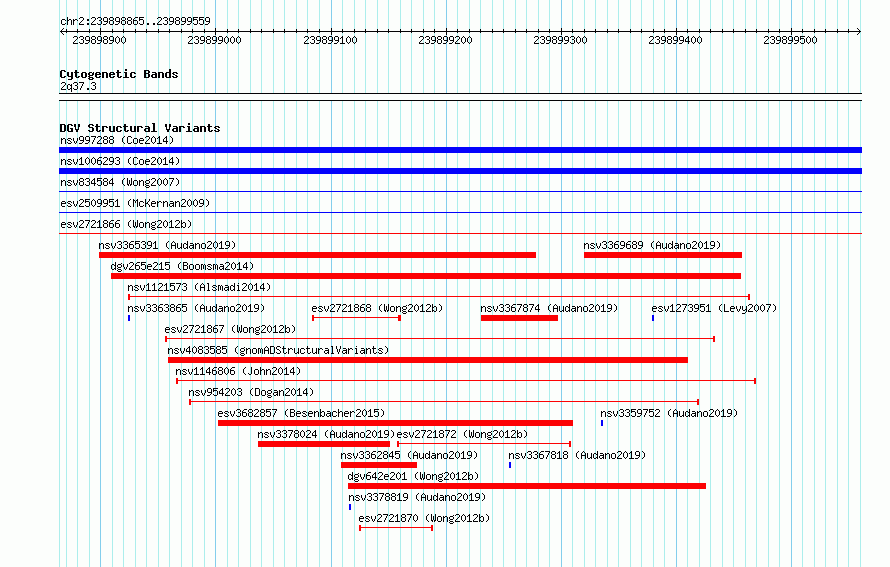Image resolution: width=890 pixels, height=567 pixels.
Task: Click ruler position 239899200
Action: click(446, 40)
